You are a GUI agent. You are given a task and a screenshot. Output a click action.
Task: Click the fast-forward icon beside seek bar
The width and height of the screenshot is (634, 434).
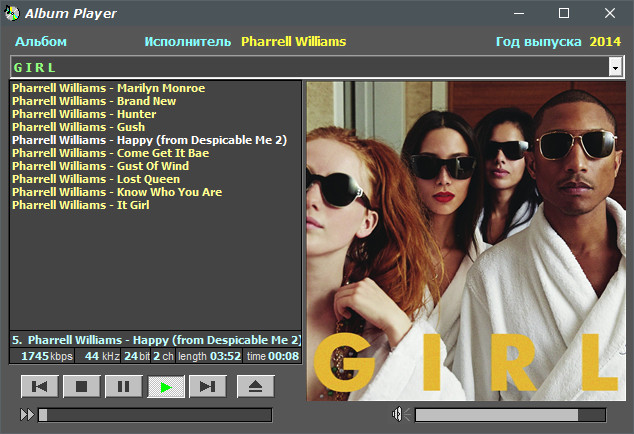coord(27,415)
